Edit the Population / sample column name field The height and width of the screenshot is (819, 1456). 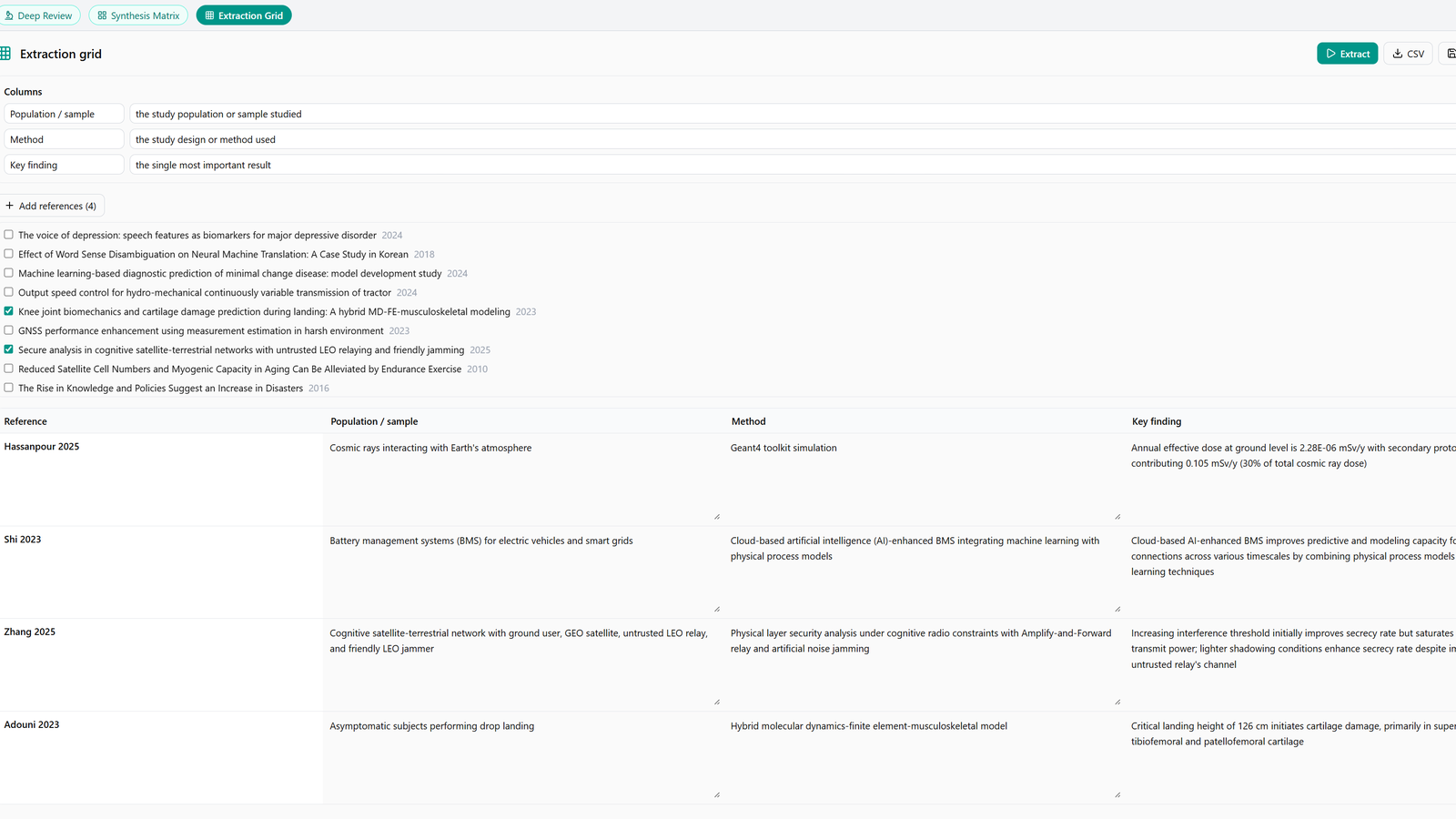pos(64,114)
